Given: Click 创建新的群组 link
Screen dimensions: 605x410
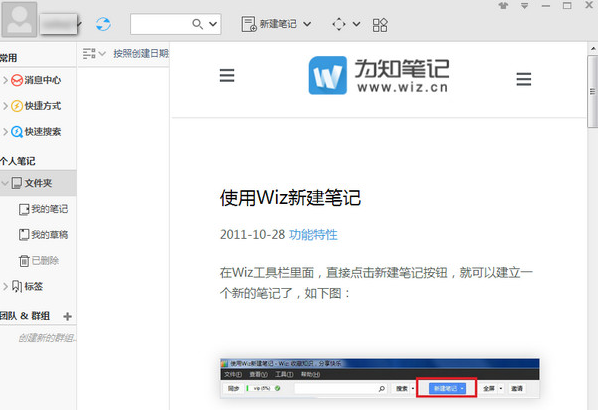Looking at the screenshot, I should tap(47, 338).
